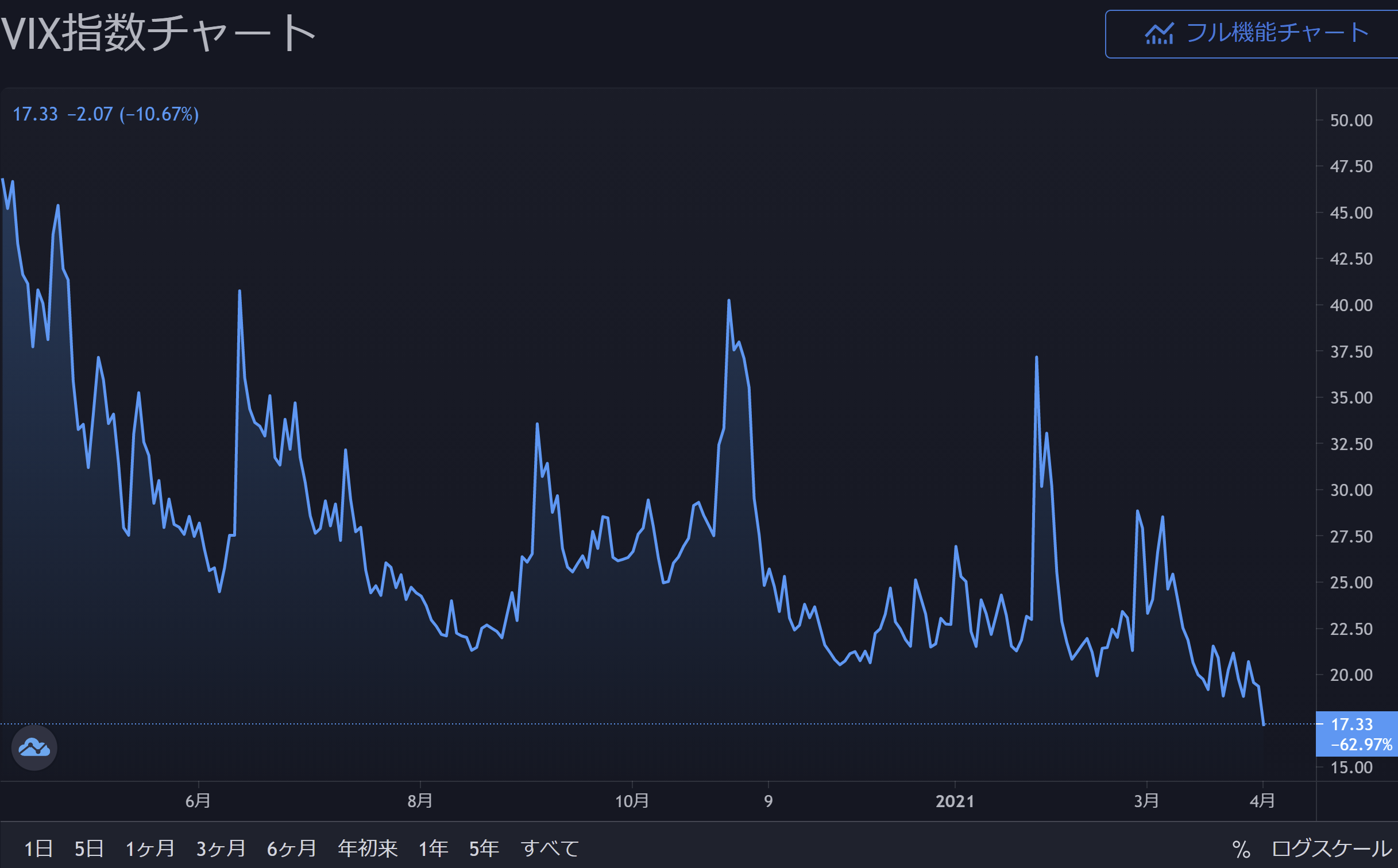Select the 5年 range
Viewport: 1398px width, 868px height.
[x=484, y=848]
